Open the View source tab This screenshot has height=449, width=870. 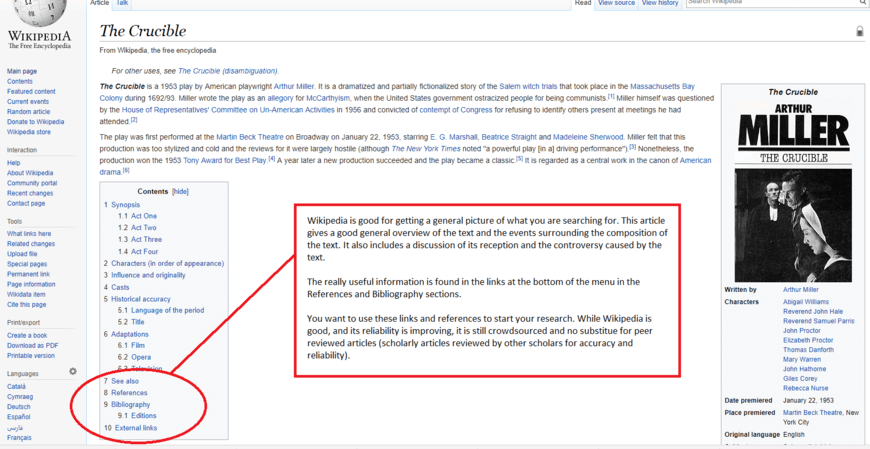(616, 3)
